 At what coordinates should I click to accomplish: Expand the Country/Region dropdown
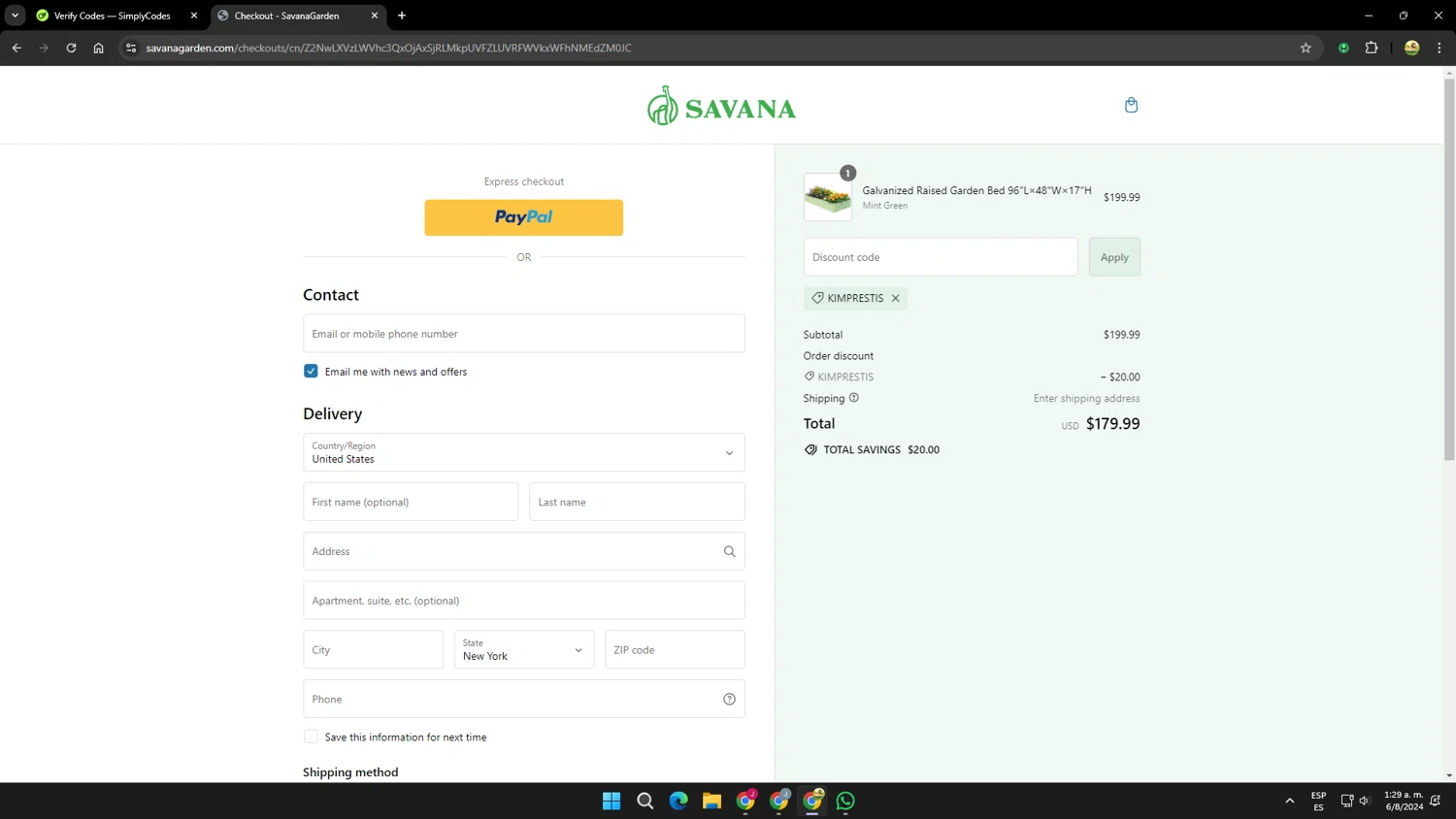tap(523, 452)
